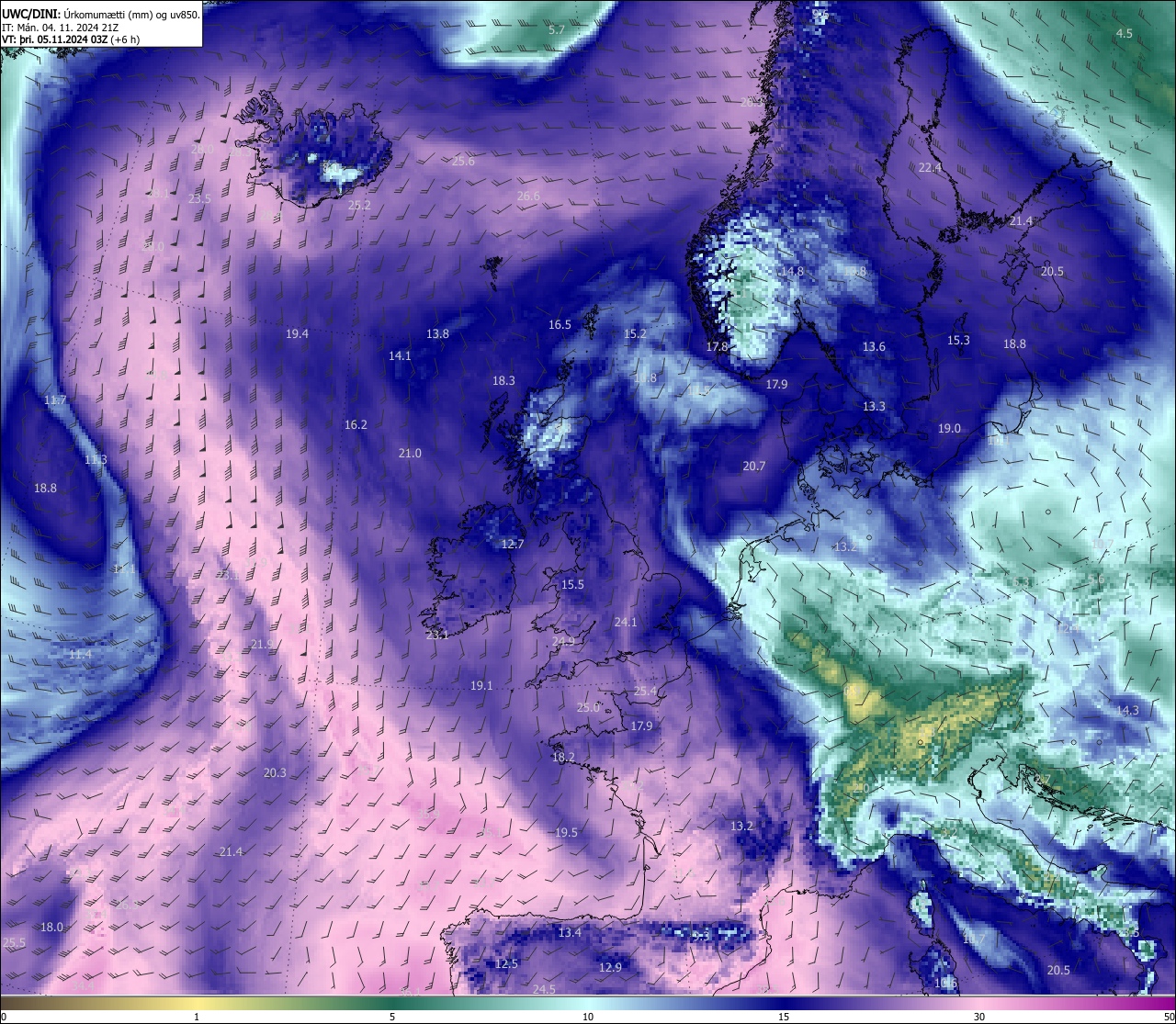Select the 23.5 map value
The height and width of the screenshot is (1024, 1176).
(x=199, y=199)
